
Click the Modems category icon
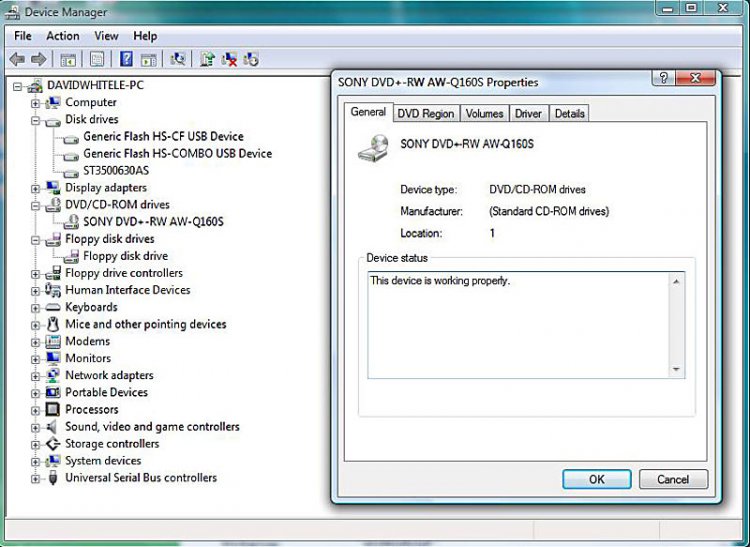click(53, 341)
